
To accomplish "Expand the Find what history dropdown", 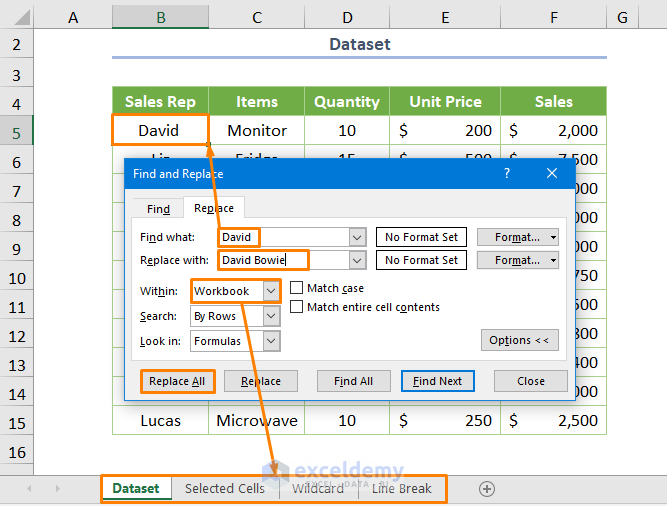I will pos(358,237).
